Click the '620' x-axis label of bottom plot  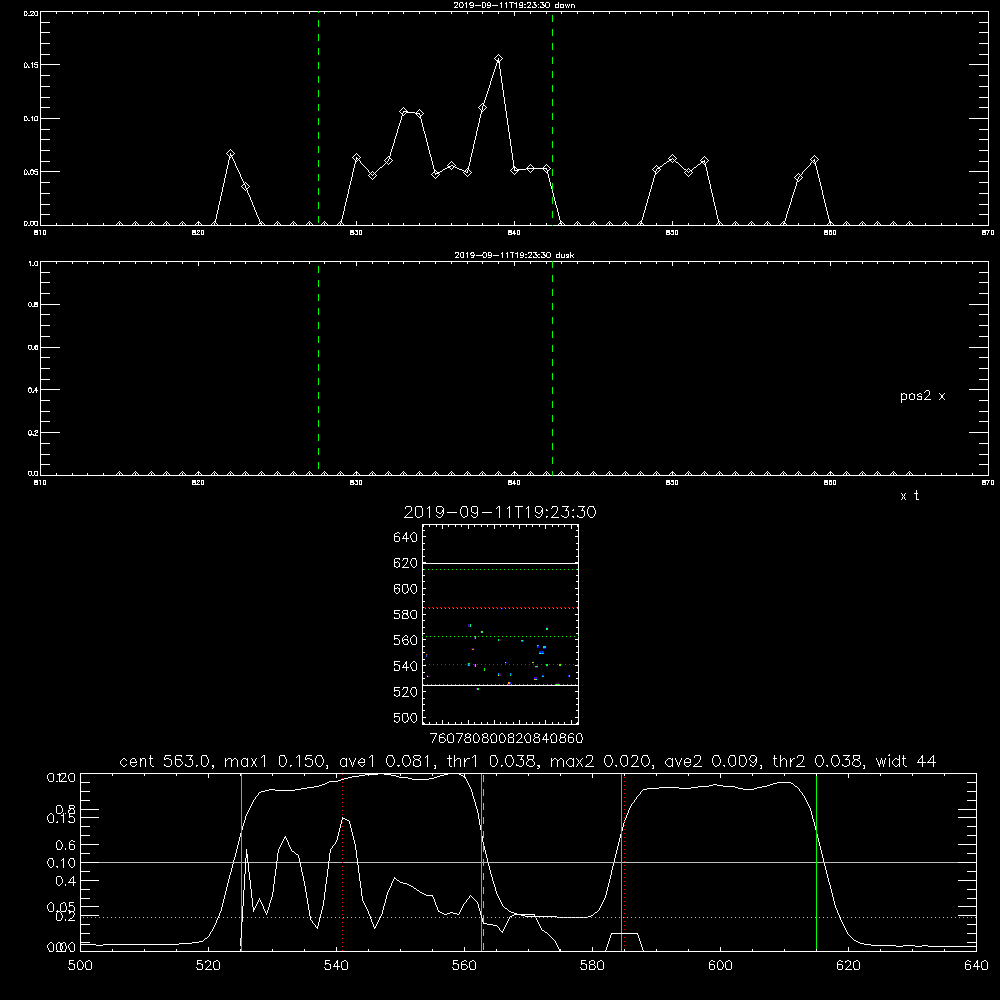point(848,966)
